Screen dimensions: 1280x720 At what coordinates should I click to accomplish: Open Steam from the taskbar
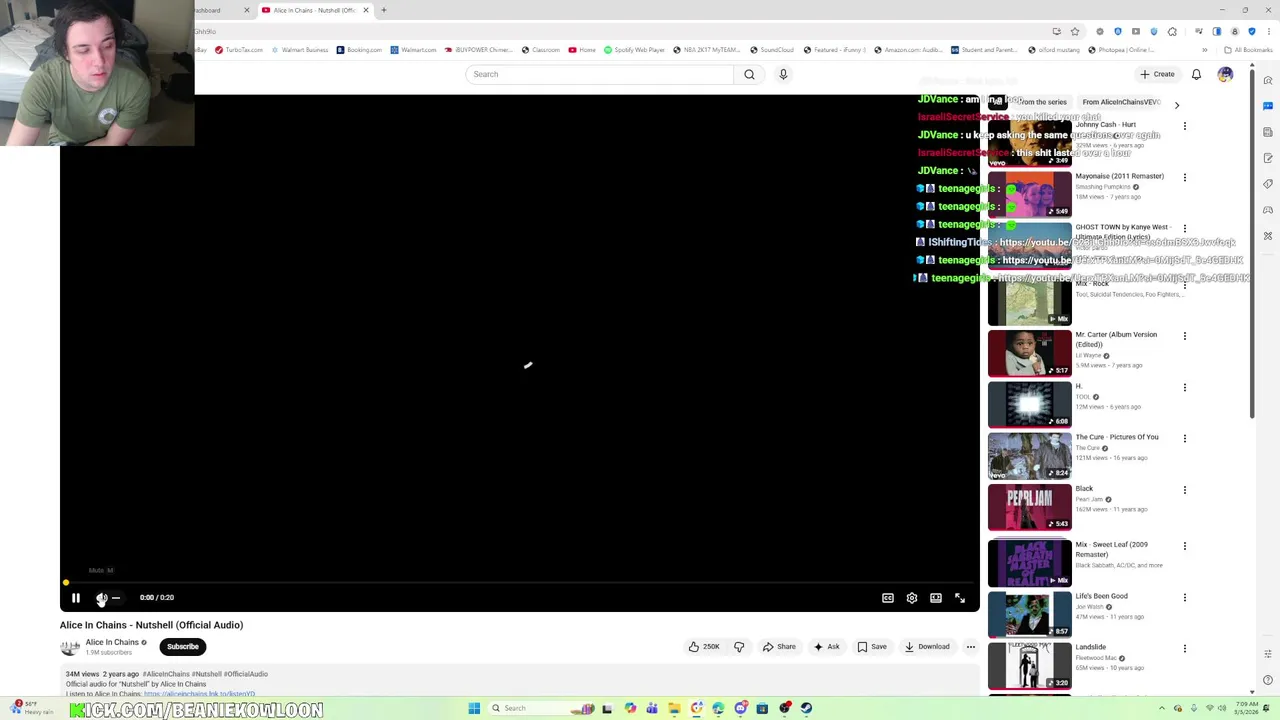coord(806,708)
